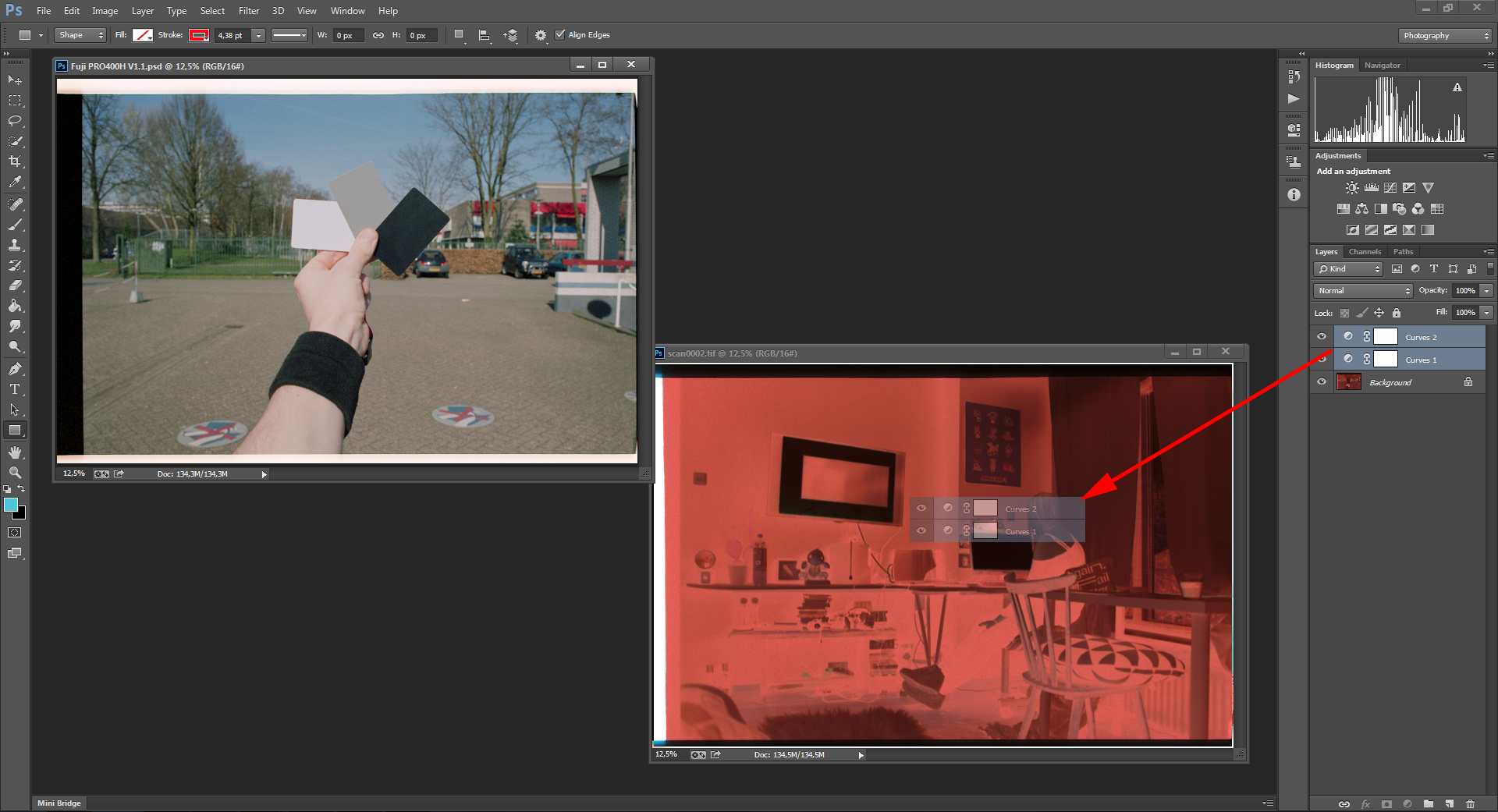
Task: Click the cyan foreground color swatch
Action: tap(11, 505)
